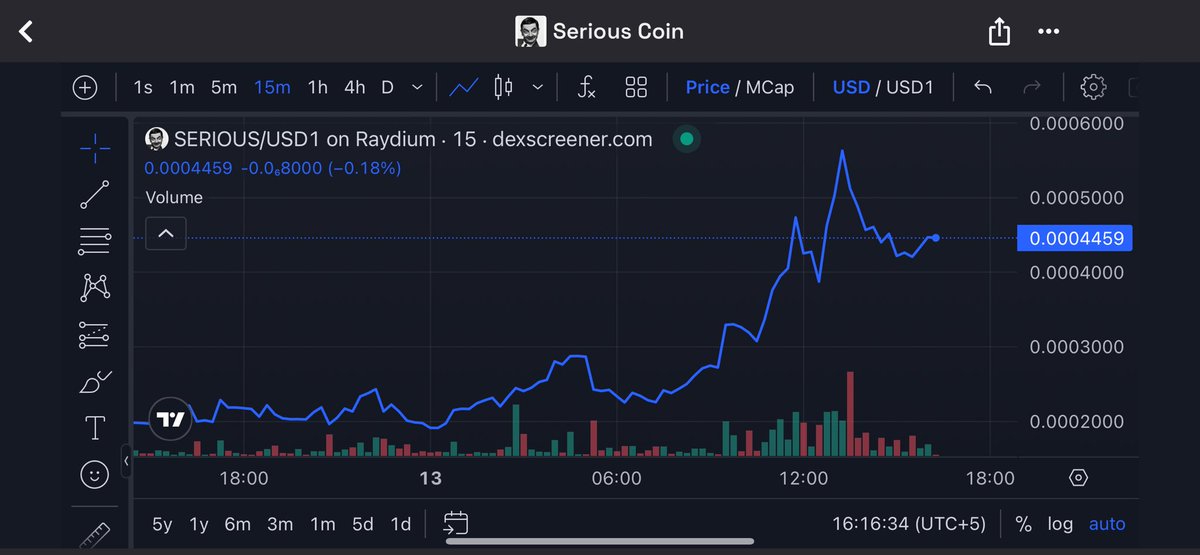
Task: Switch display to MCap
Action: coord(770,88)
